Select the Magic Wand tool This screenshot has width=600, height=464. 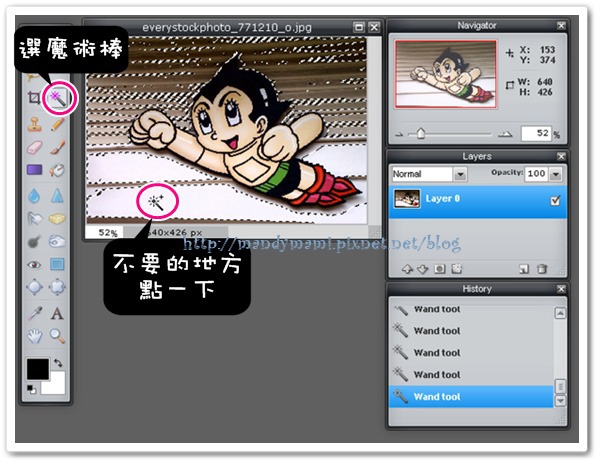click(59, 98)
